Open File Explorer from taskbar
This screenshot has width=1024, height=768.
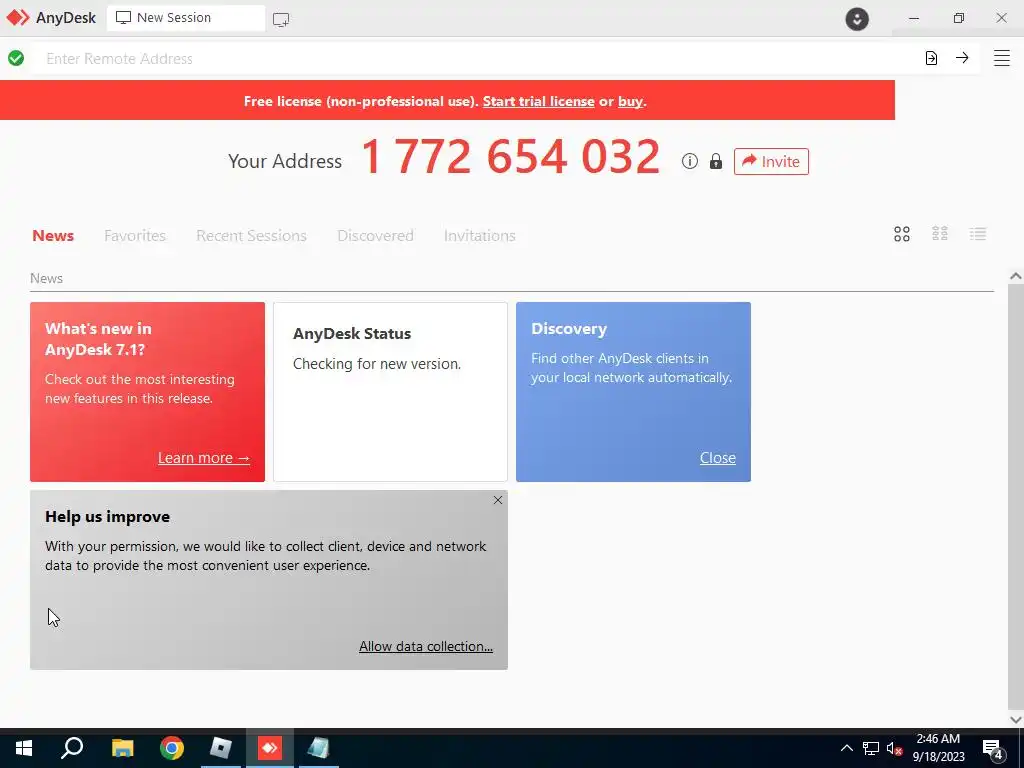(x=122, y=748)
